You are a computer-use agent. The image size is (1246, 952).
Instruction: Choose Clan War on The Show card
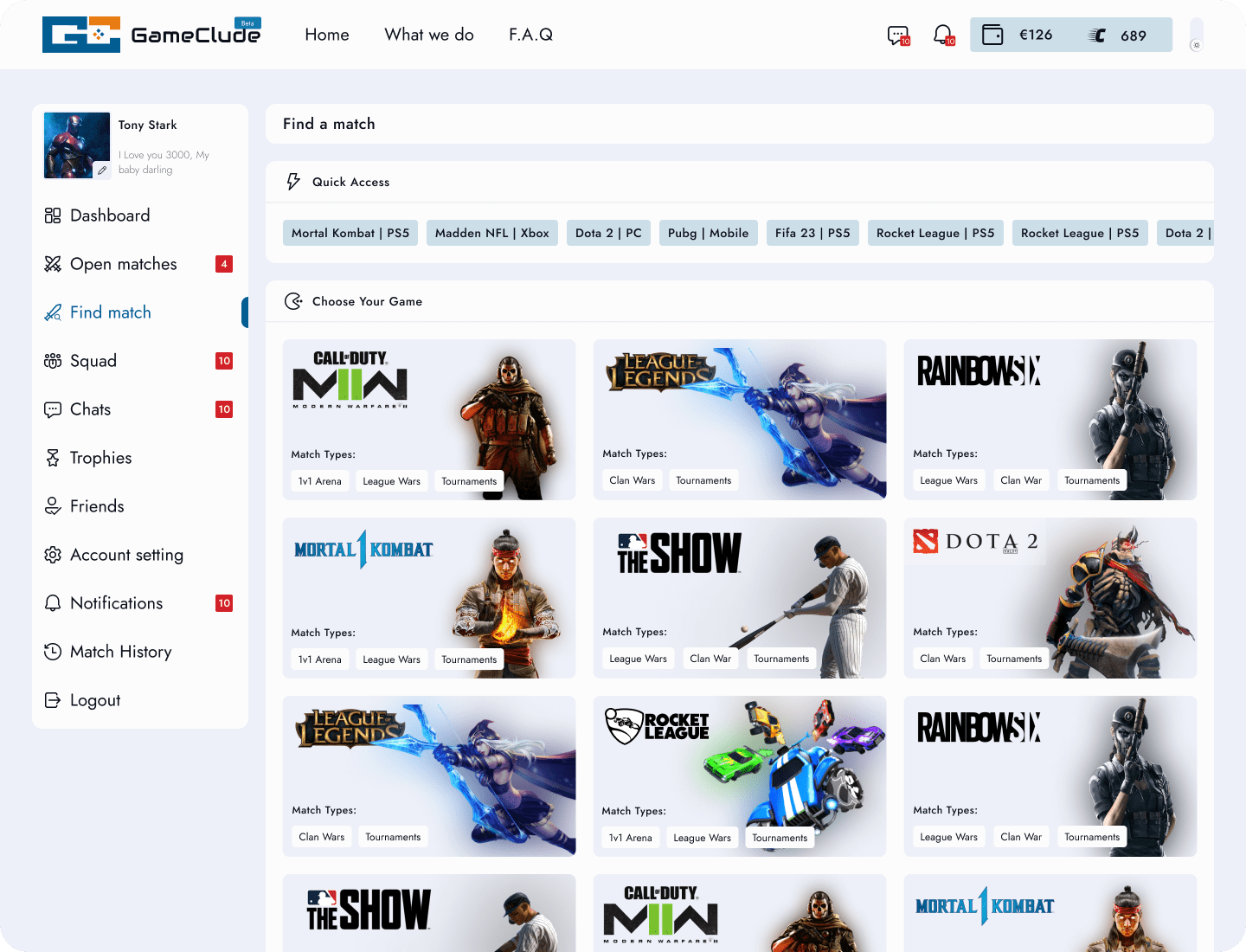pyautogui.click(x=710, y=659)
